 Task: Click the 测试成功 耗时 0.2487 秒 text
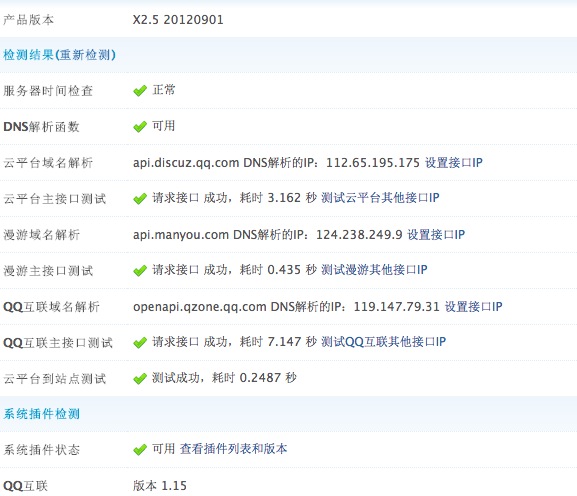point(224,378)
